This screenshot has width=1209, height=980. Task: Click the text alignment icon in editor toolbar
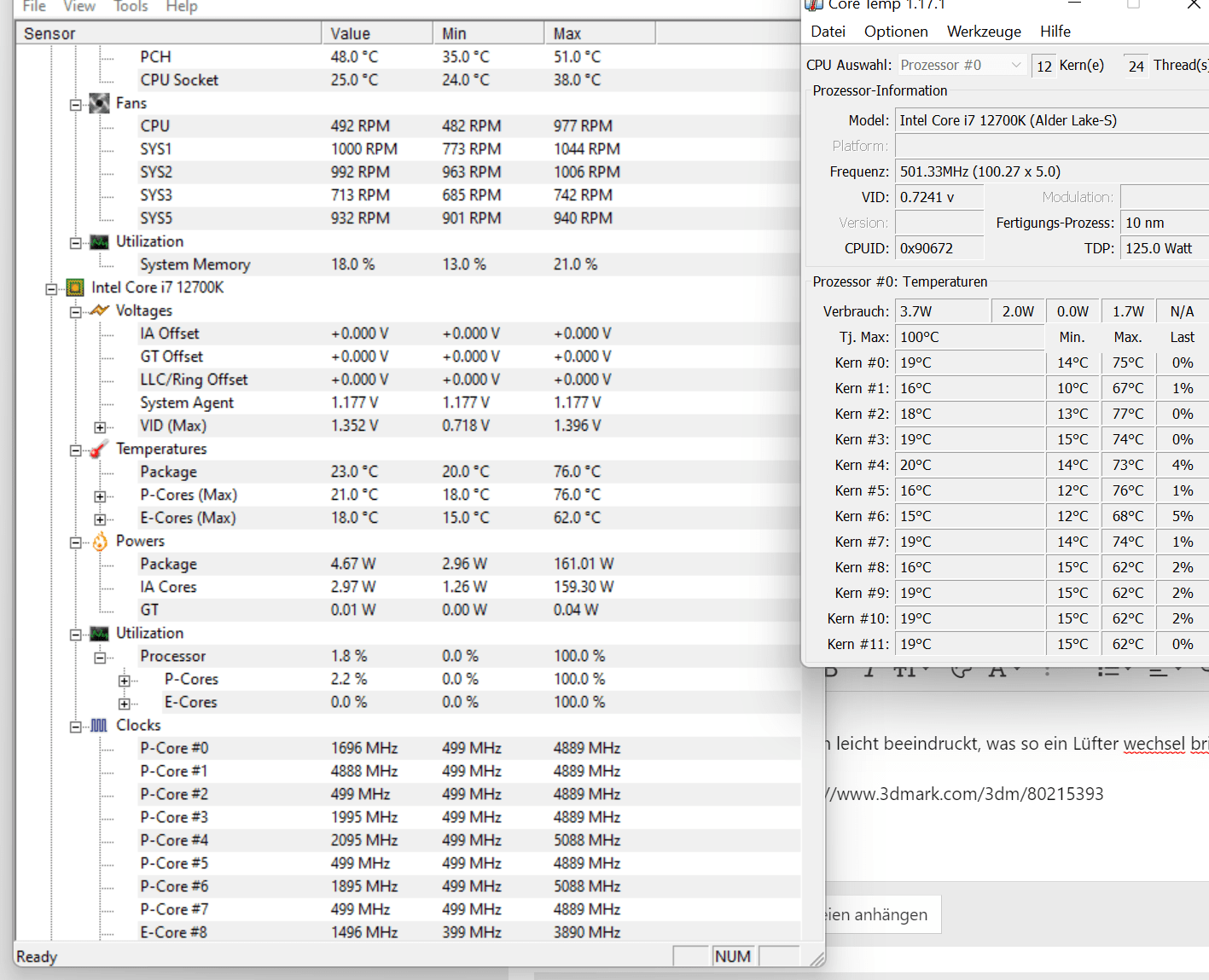point(1159,671)
